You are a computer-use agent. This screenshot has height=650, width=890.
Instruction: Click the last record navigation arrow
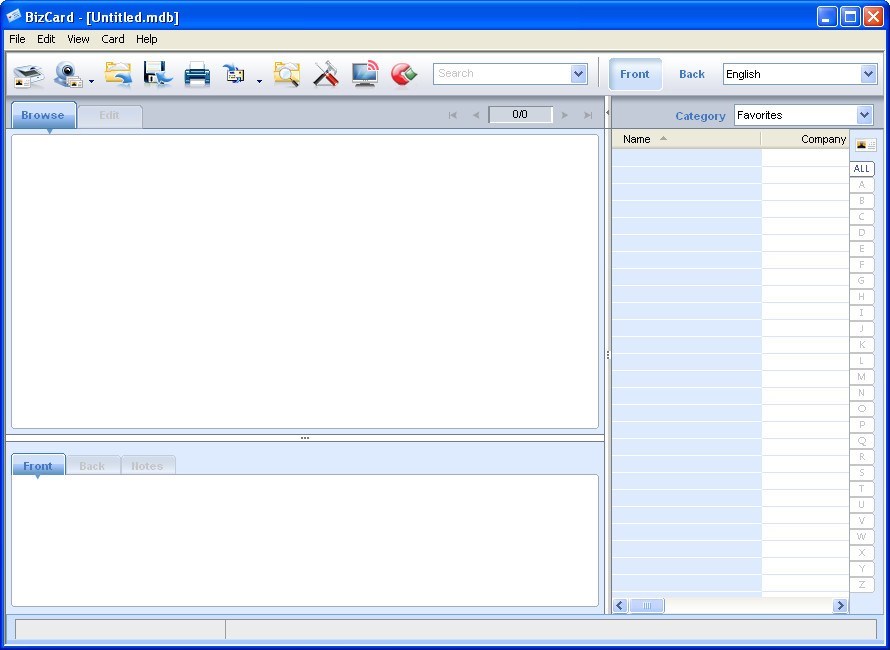pos(588,114)
